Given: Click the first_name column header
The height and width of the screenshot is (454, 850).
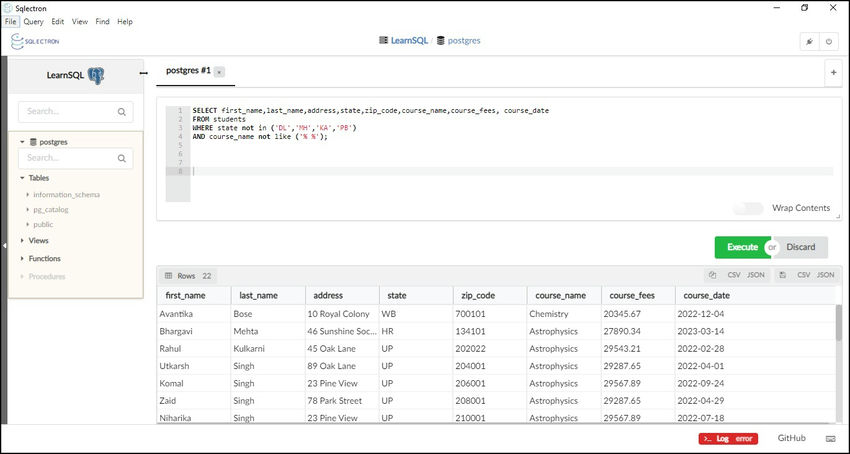Looking at the screenshot, I should [194, 296].
